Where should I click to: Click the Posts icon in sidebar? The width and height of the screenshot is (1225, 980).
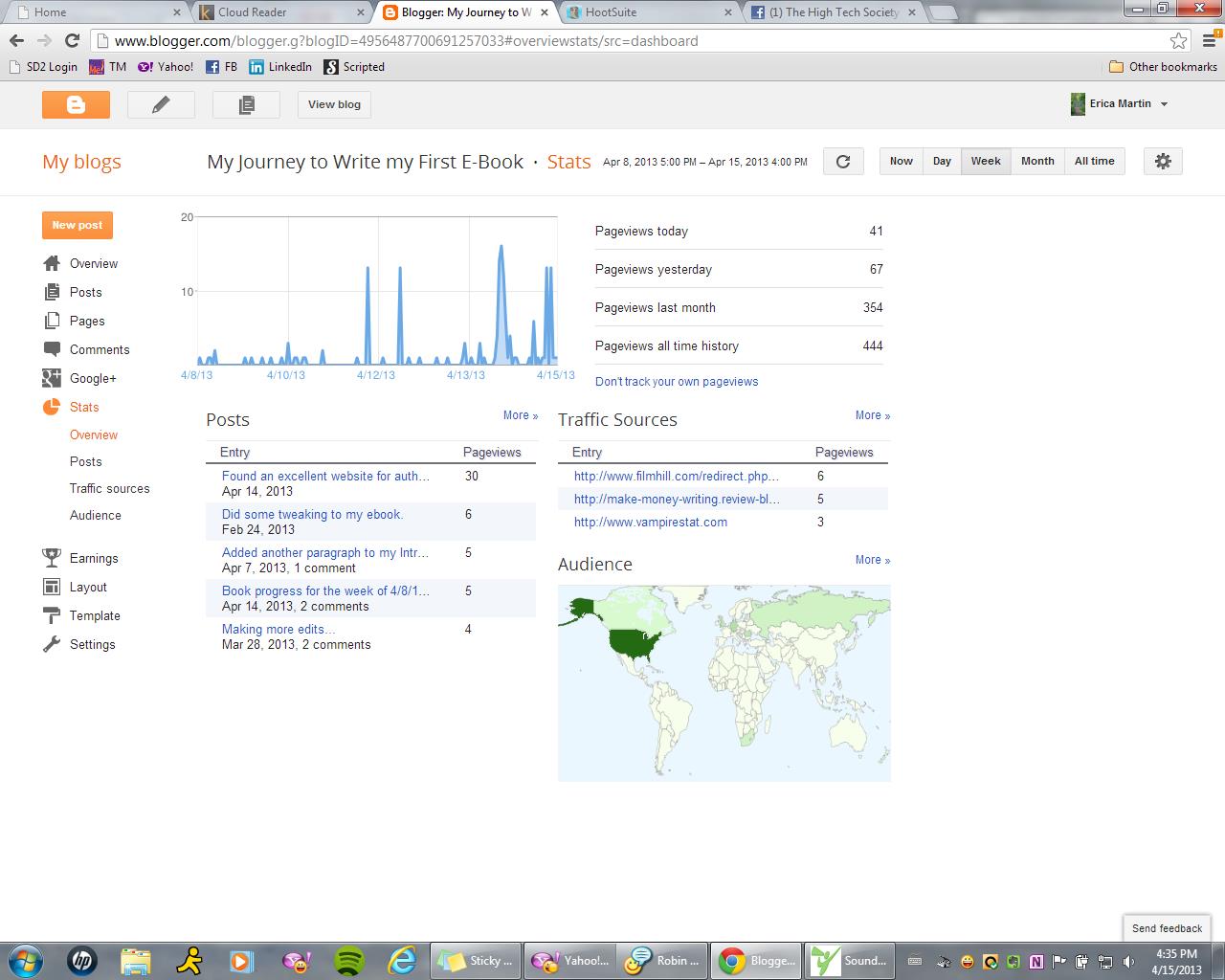coord(52,292)
